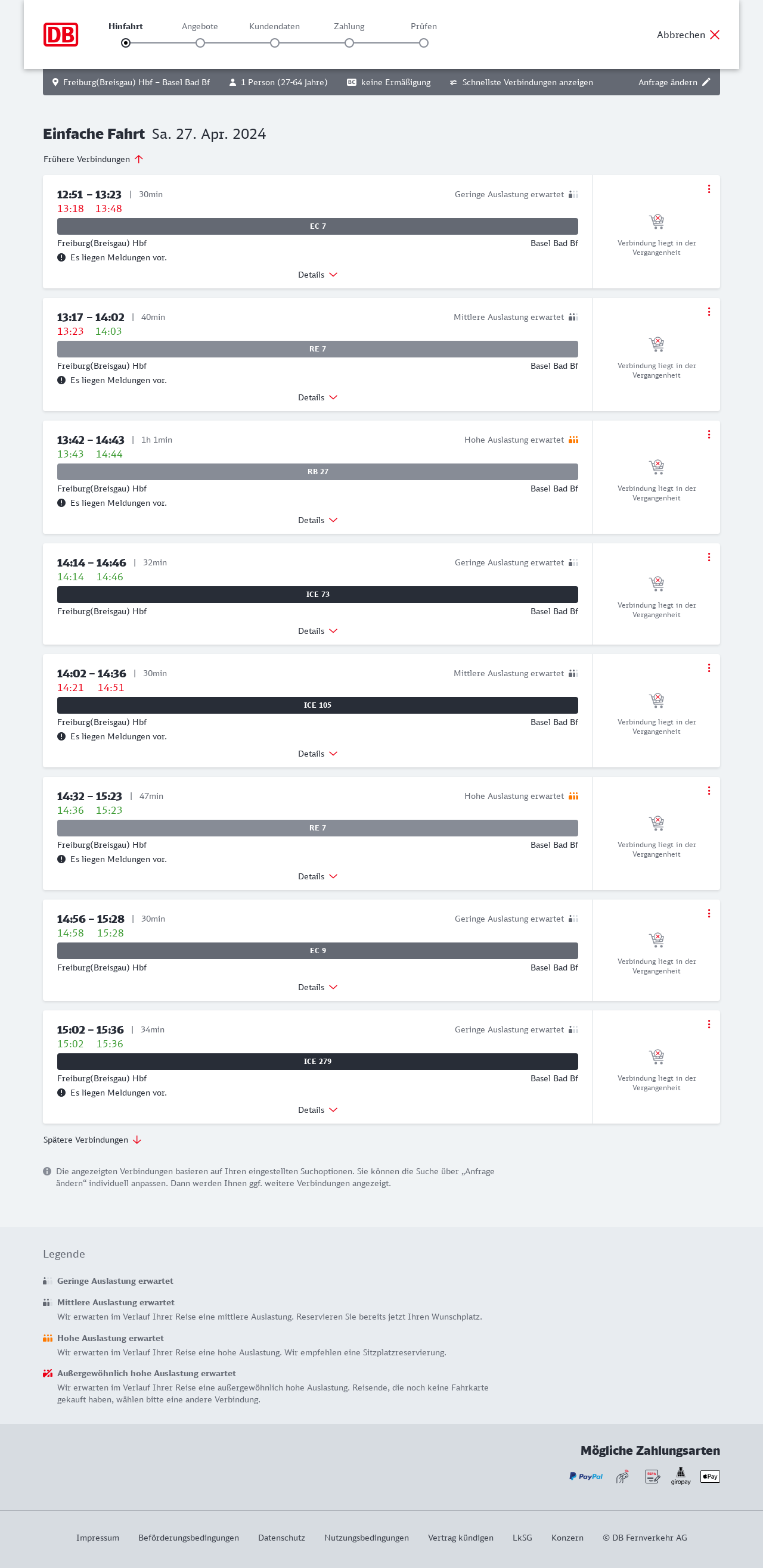Expand Details for ICE 279 connection
Viewport: 763px width, 1568px height.
tap(317, 1110)
